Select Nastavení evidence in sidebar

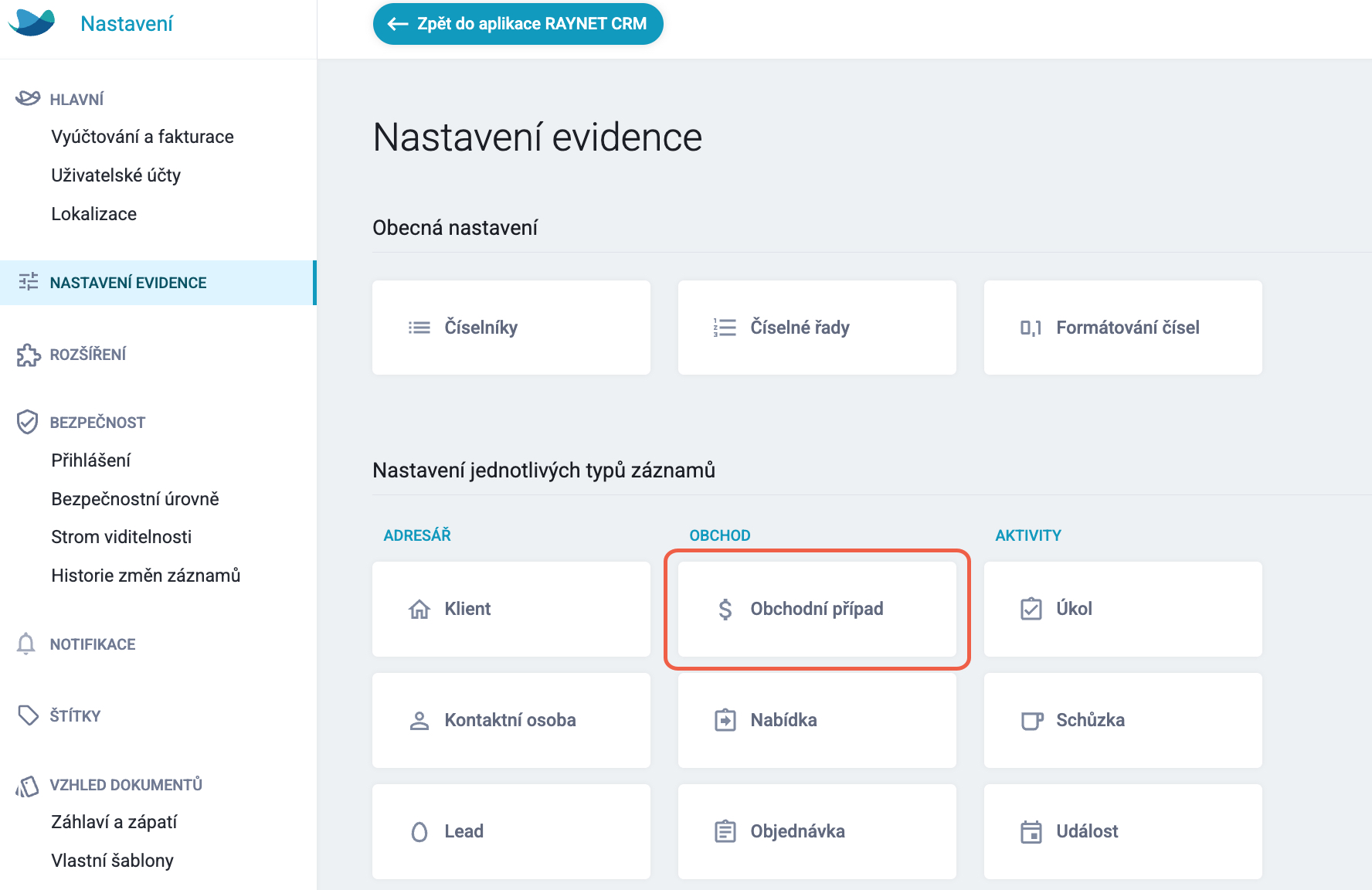coord(158,283)
